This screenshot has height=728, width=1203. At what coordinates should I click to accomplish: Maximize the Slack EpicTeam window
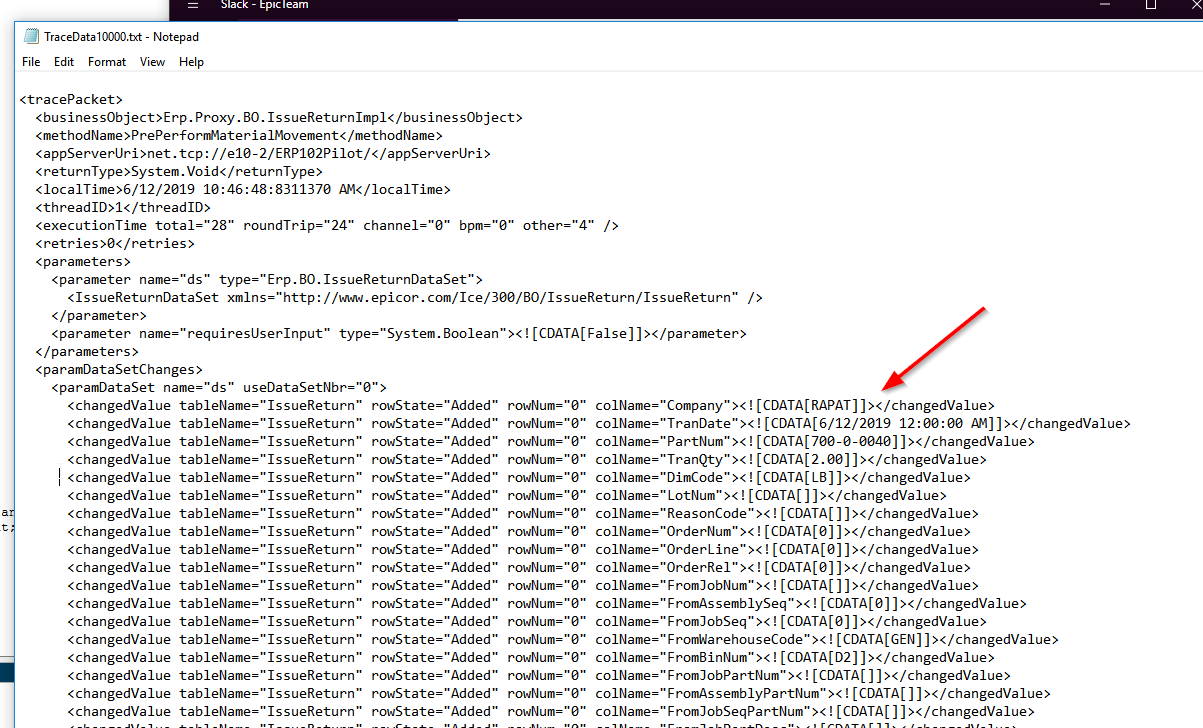pyautogui.click(x=1151, y=5)
